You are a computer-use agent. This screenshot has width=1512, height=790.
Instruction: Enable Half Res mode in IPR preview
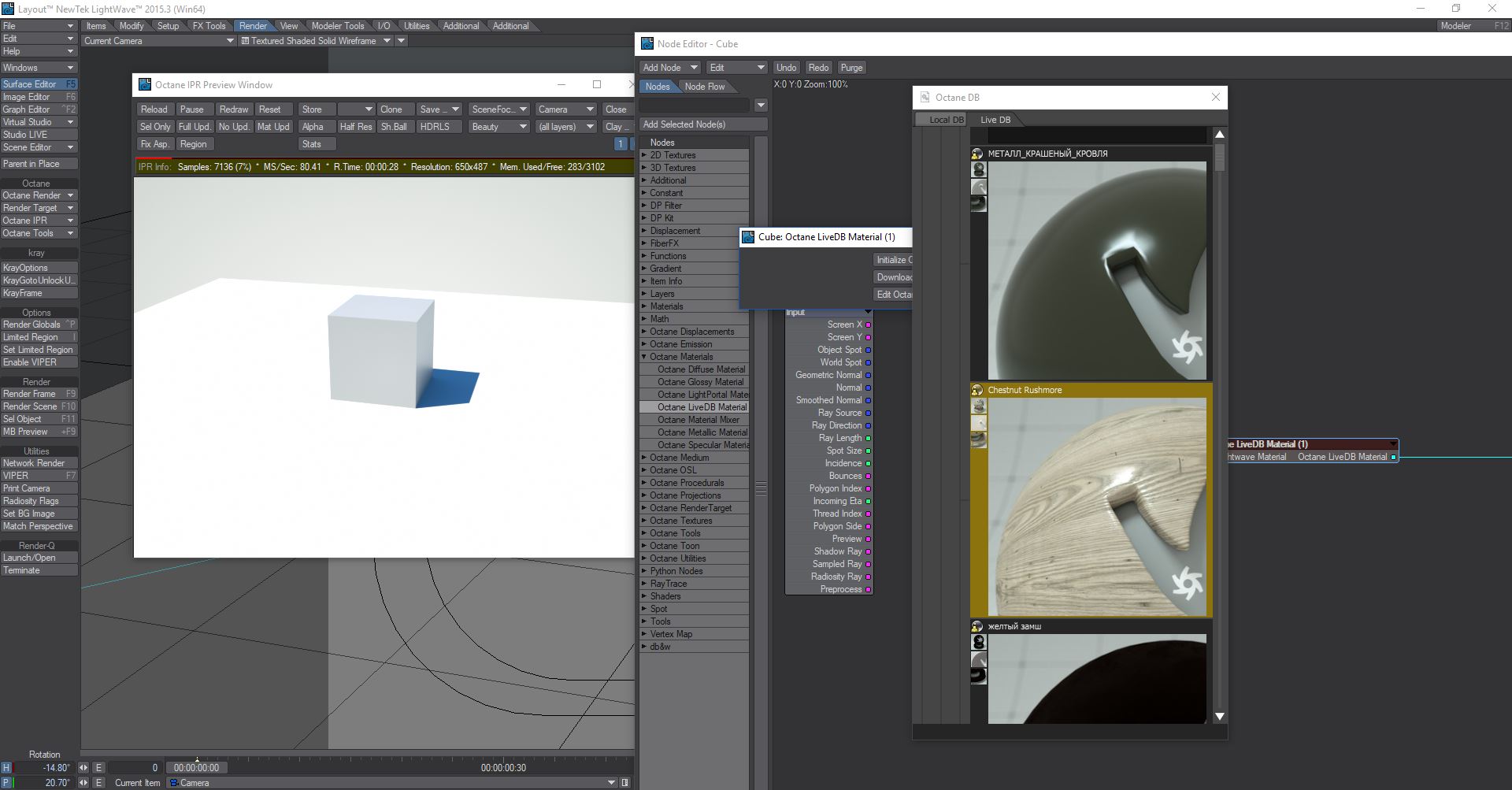tap(355, 127)
